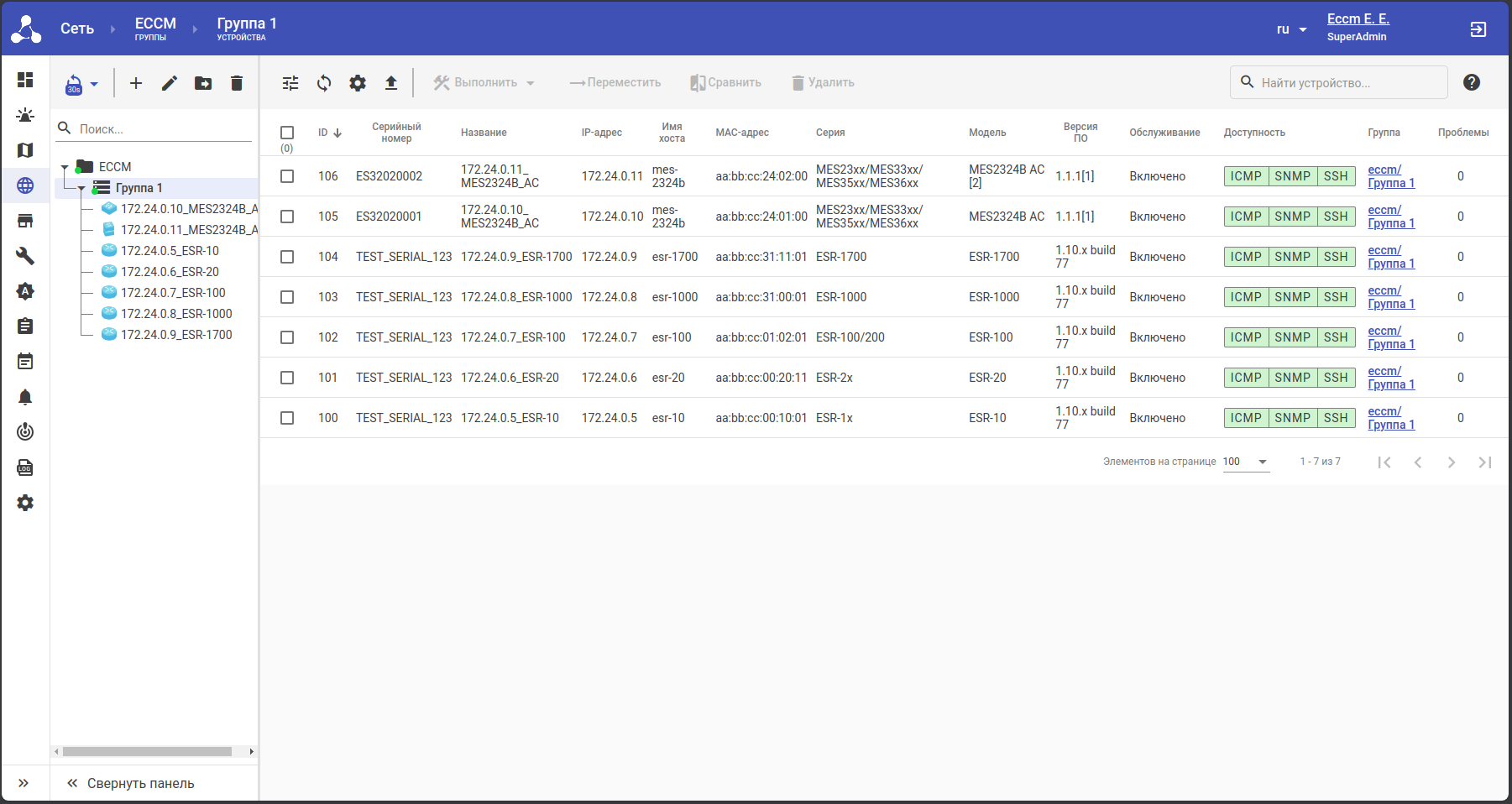This screenshot has height=804, width=1512.
Task: Log out using the exit icon
Action: click(x=1478, y=29)
